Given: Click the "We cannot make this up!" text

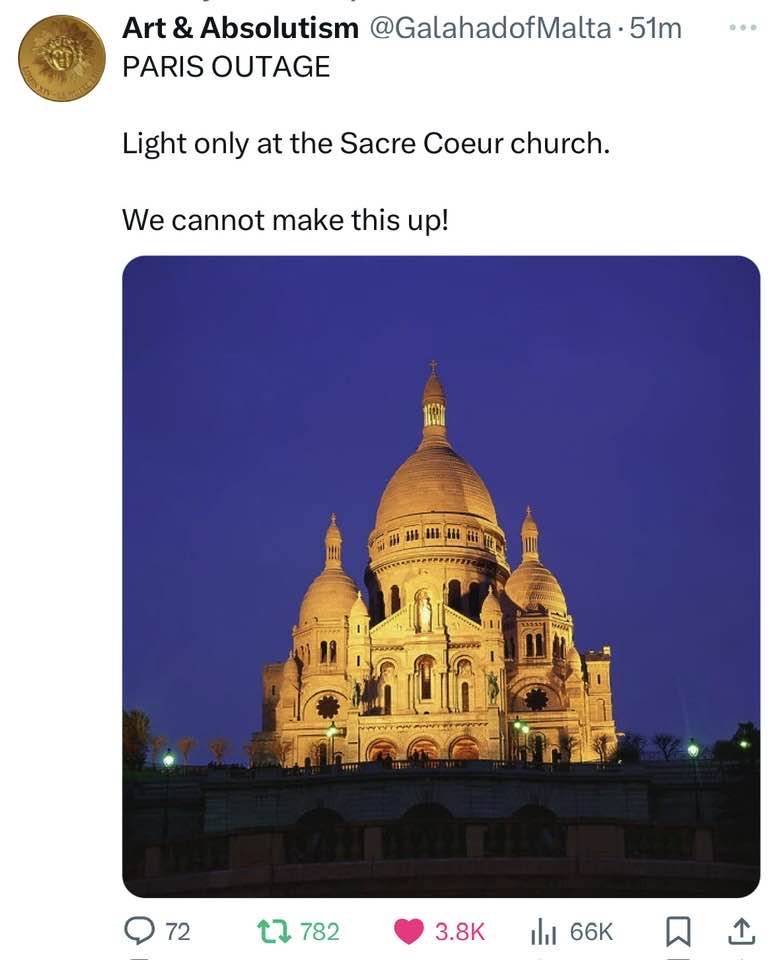Looking at the screenshot, I should (x=285, y=219).
